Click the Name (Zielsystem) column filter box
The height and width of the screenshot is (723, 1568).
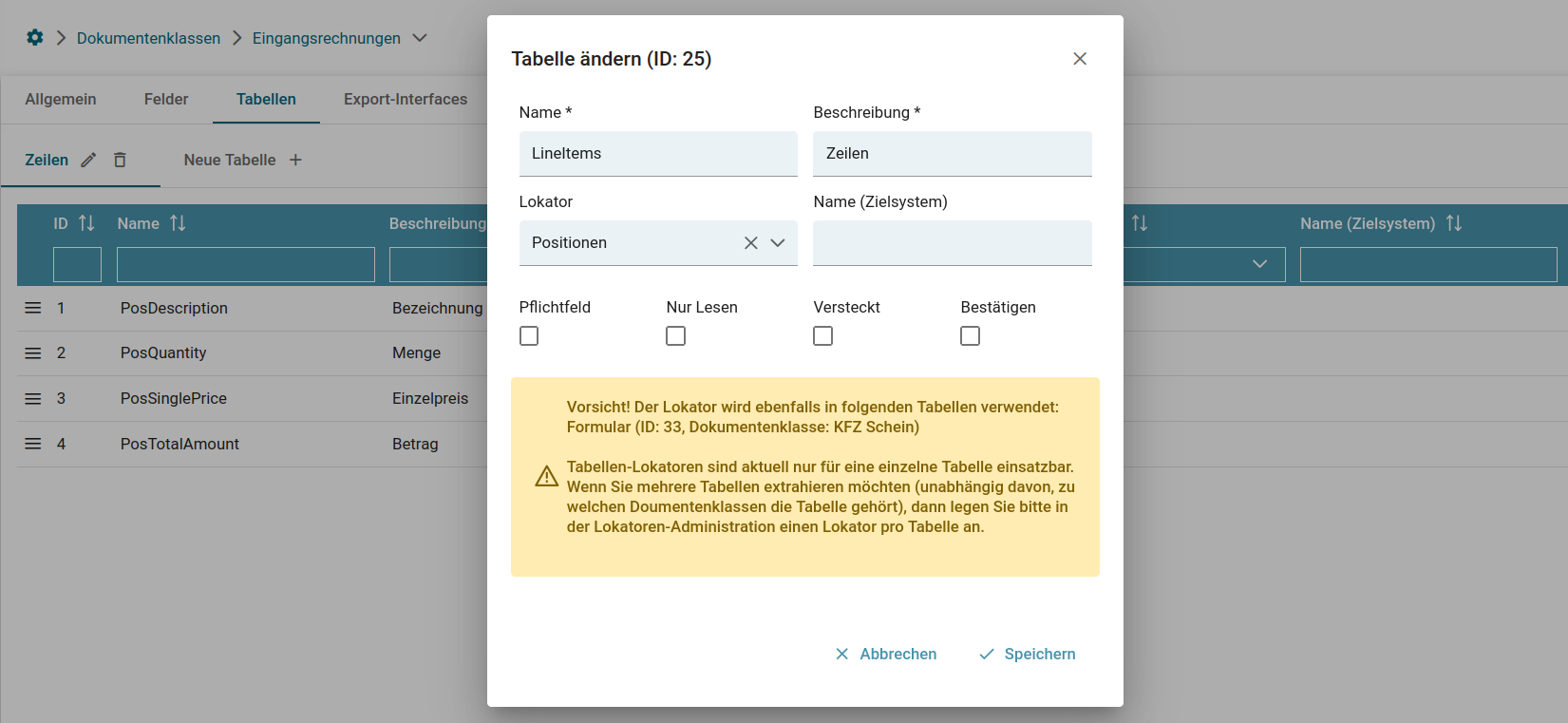coord(1428,264)
